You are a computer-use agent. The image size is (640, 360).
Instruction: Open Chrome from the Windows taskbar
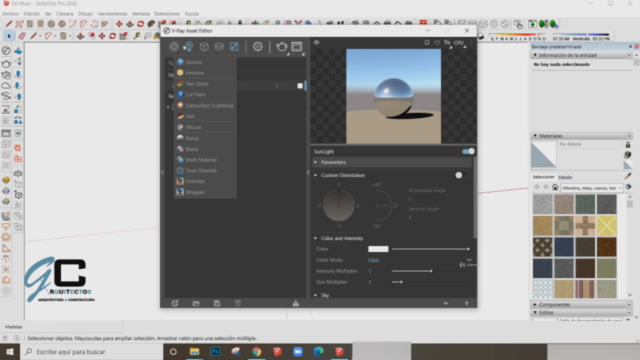click(x=256, y=351)
